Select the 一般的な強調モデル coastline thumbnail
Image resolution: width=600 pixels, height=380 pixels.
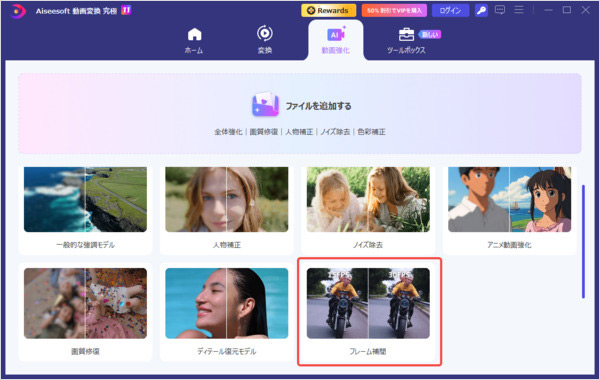[85, 199]
